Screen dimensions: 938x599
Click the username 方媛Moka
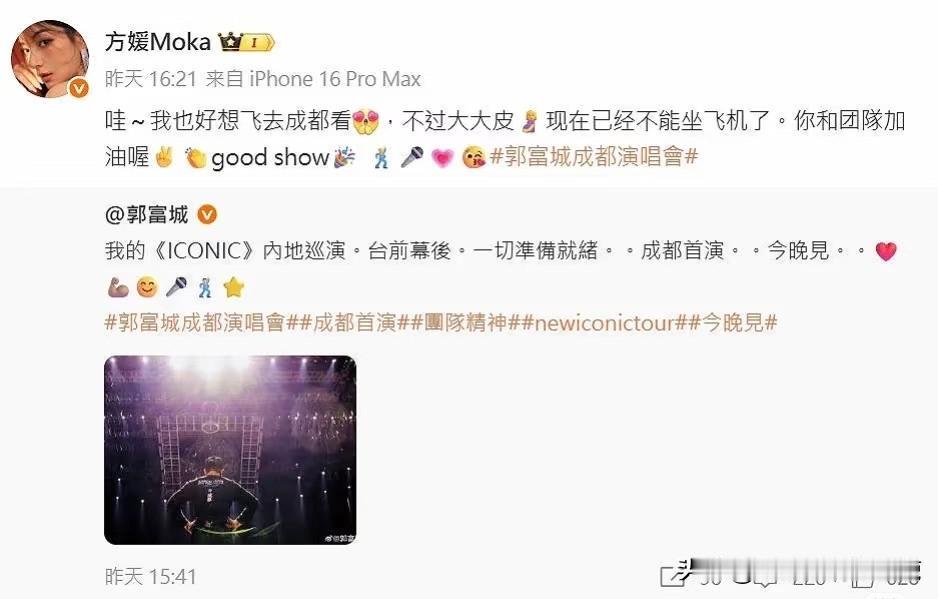pyautogui.click(x=158, y=42)
